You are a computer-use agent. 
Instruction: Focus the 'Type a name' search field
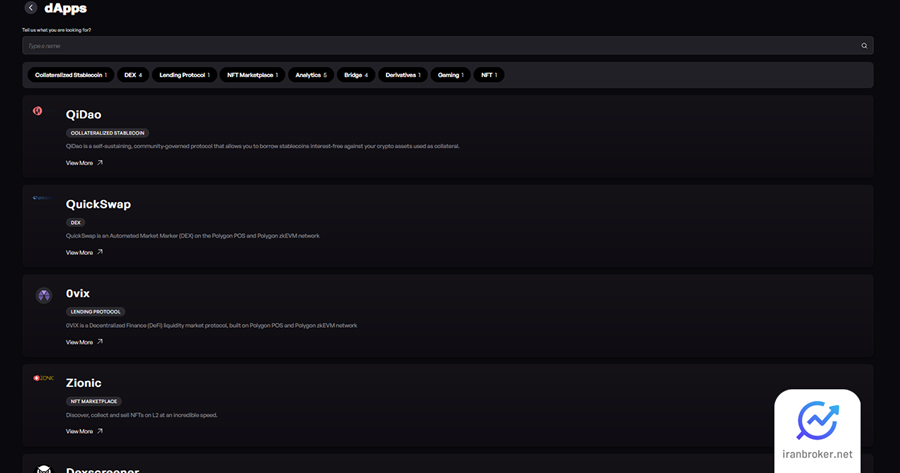[448, 46]
